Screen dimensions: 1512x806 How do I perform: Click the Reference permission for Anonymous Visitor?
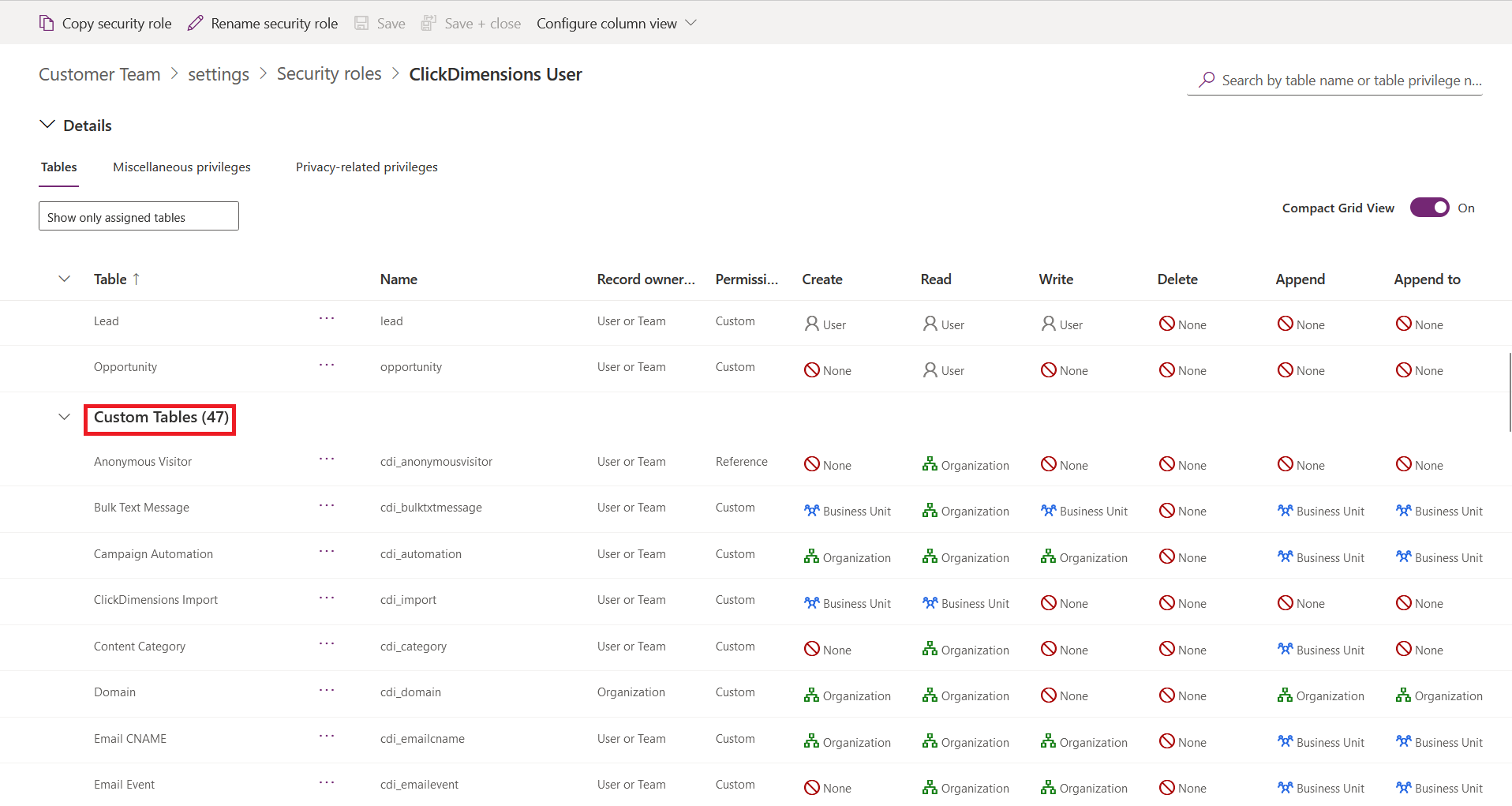pos(742,461)
